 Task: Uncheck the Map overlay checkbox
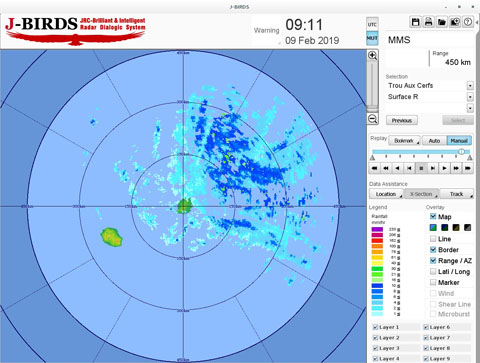(433, 216)
